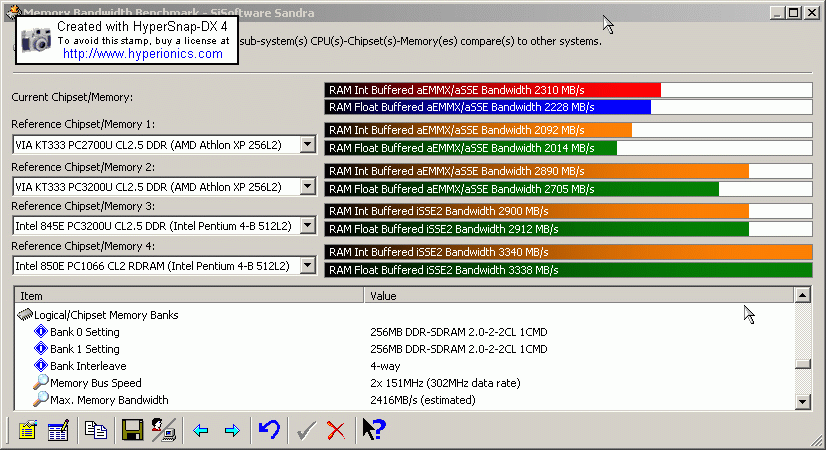
Task: Go back with the left arrow
Action: [x=201, y=431]
